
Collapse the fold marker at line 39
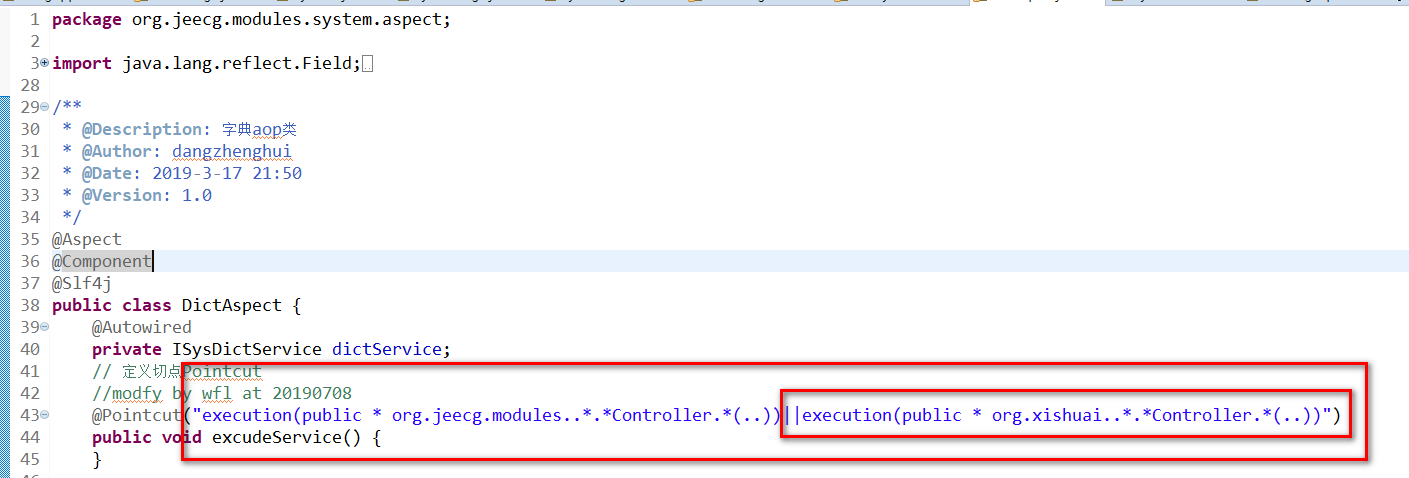pyautogui.click(x=44, y=327)
